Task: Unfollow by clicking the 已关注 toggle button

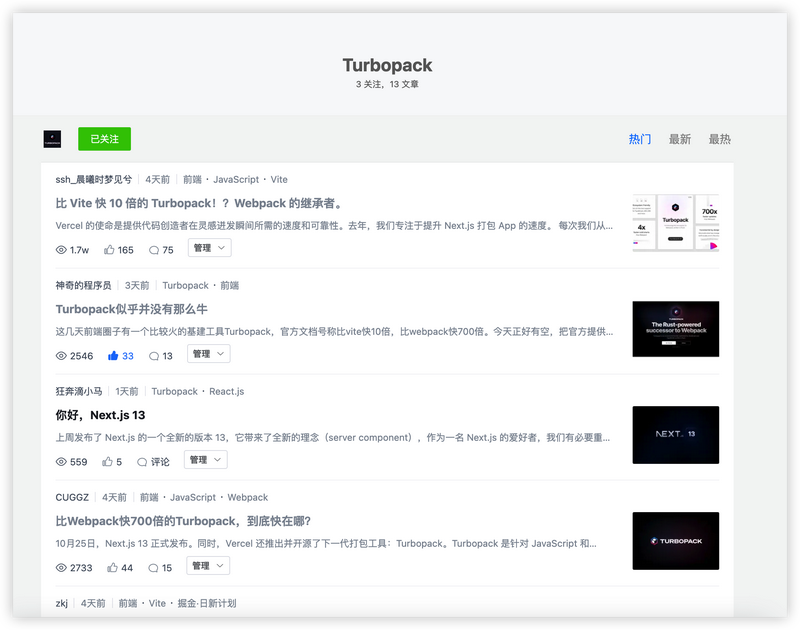Action: (x=104, y=138)
